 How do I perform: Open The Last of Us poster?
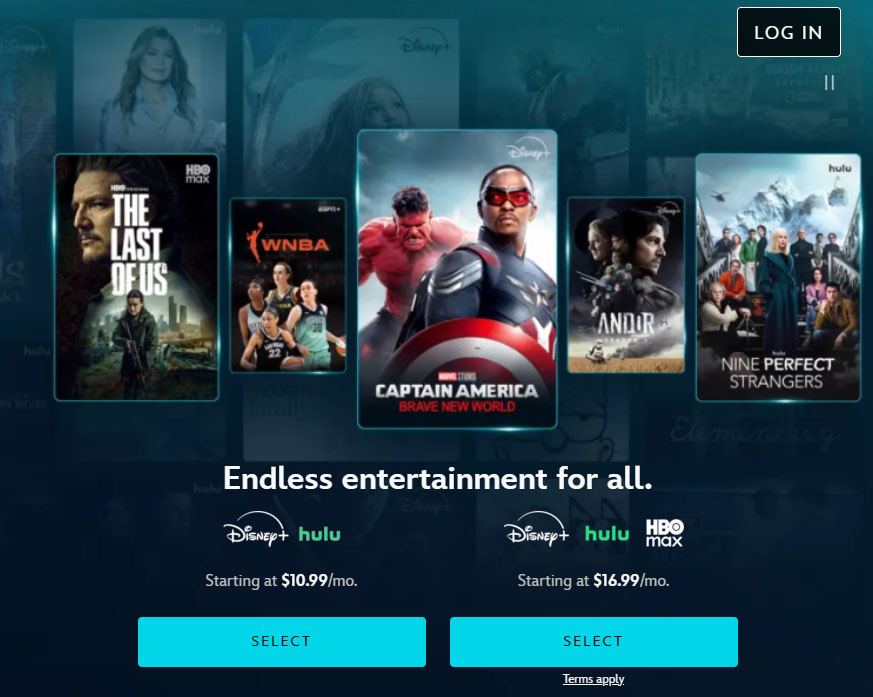pyautogui.click(x=136, y=277)
